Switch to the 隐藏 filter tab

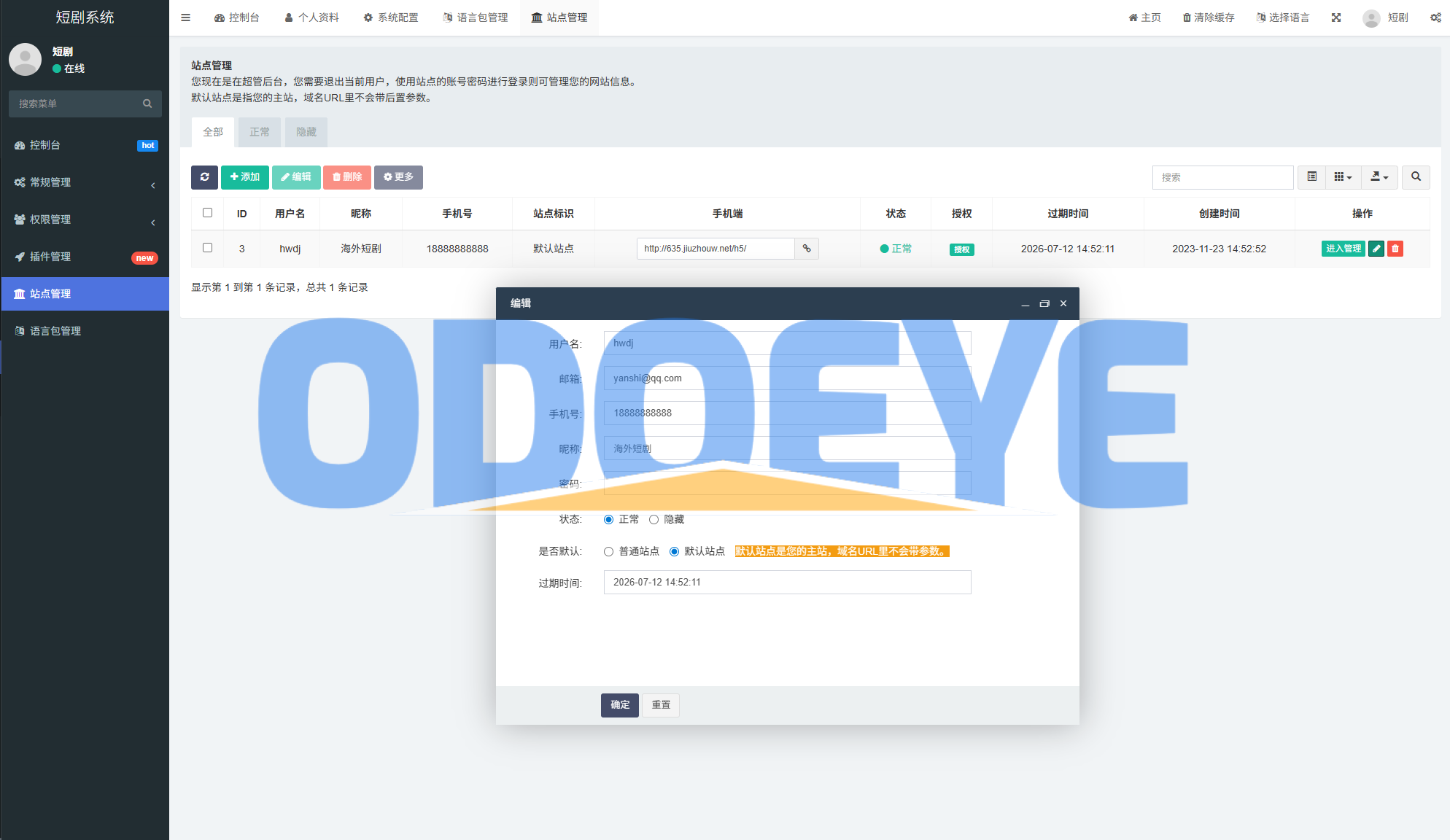pos(306,132)
